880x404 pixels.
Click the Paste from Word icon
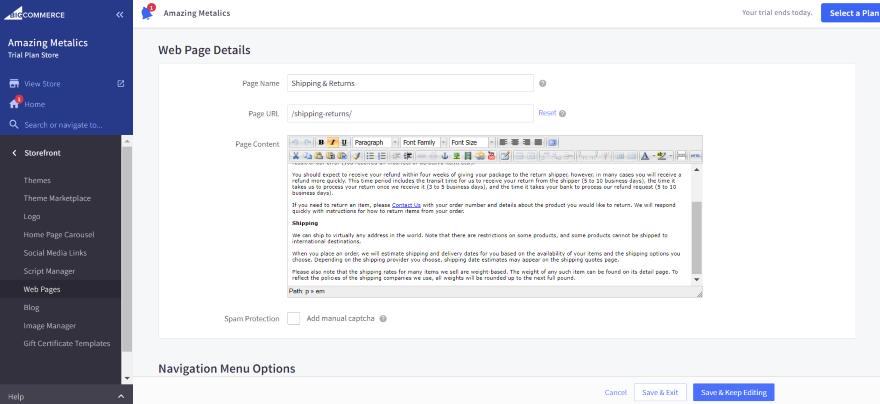pos(342,156)
